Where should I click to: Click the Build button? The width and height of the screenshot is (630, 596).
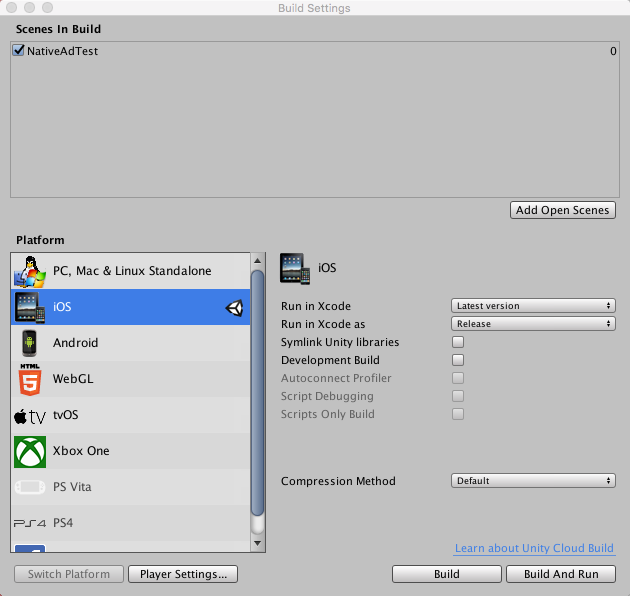coord(447,574)
